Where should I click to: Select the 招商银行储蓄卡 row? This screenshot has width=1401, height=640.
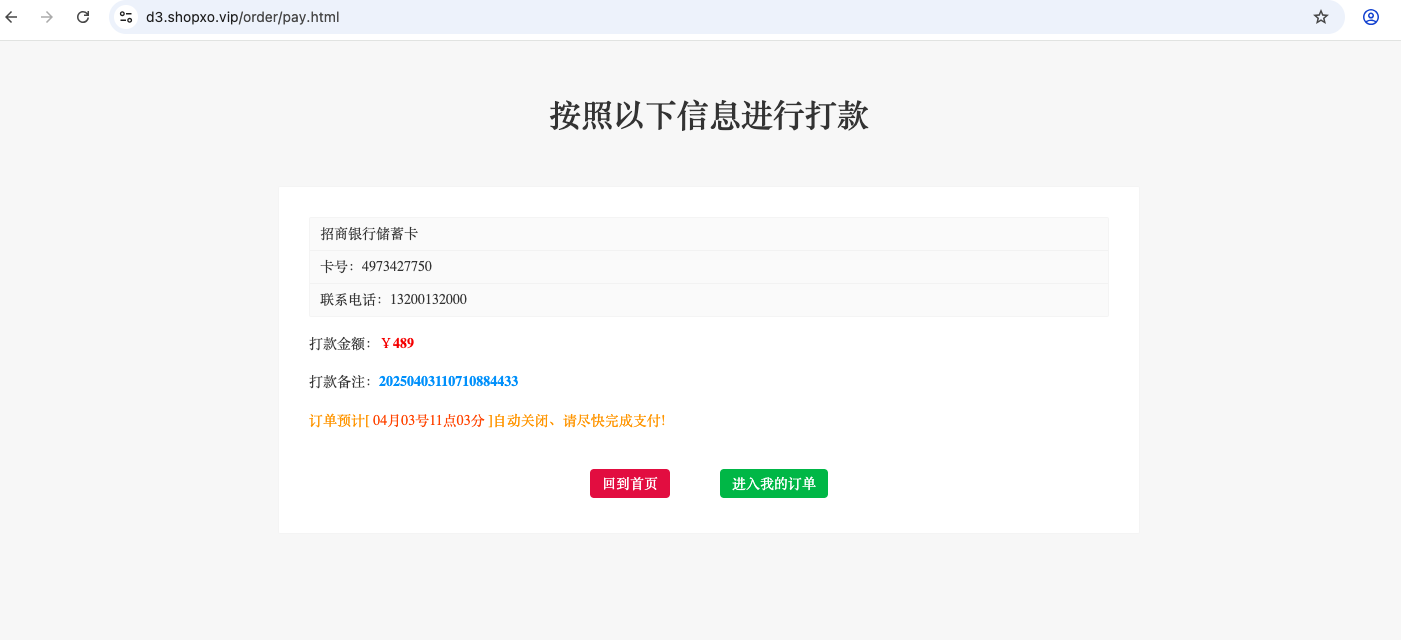coord(709,234)
